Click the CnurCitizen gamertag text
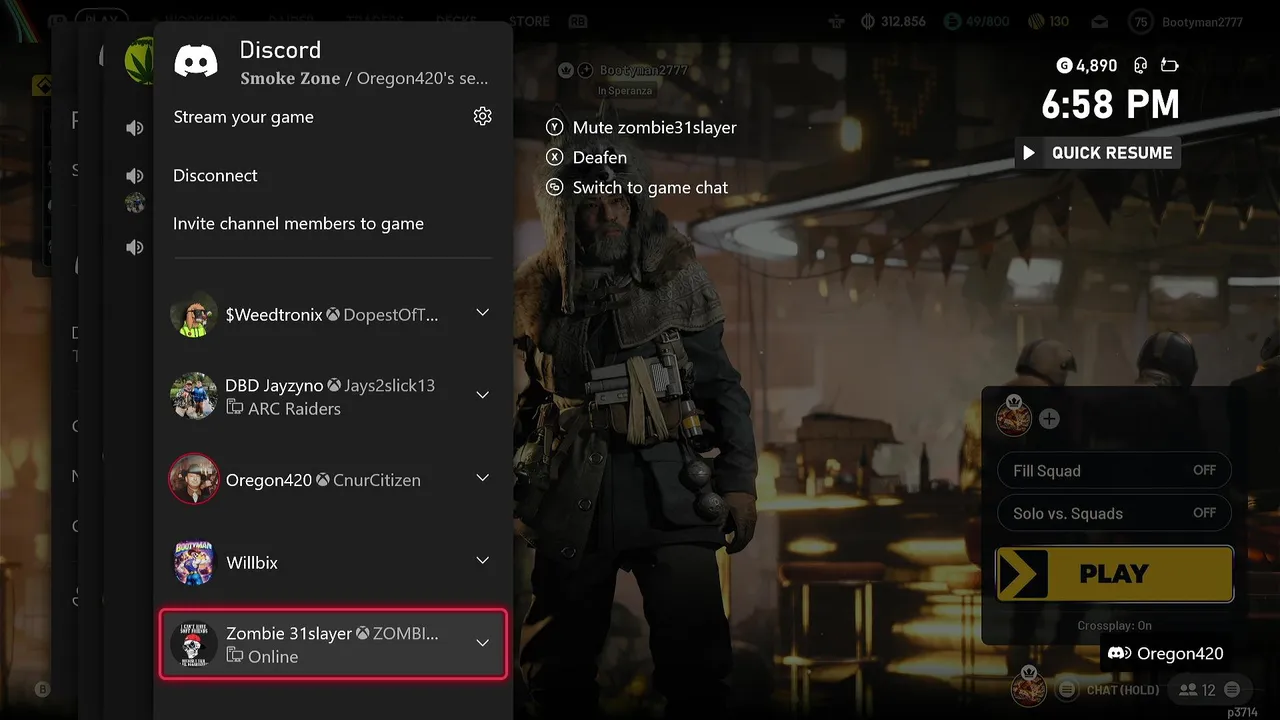1280x720 pixels. tap(377, 481)
